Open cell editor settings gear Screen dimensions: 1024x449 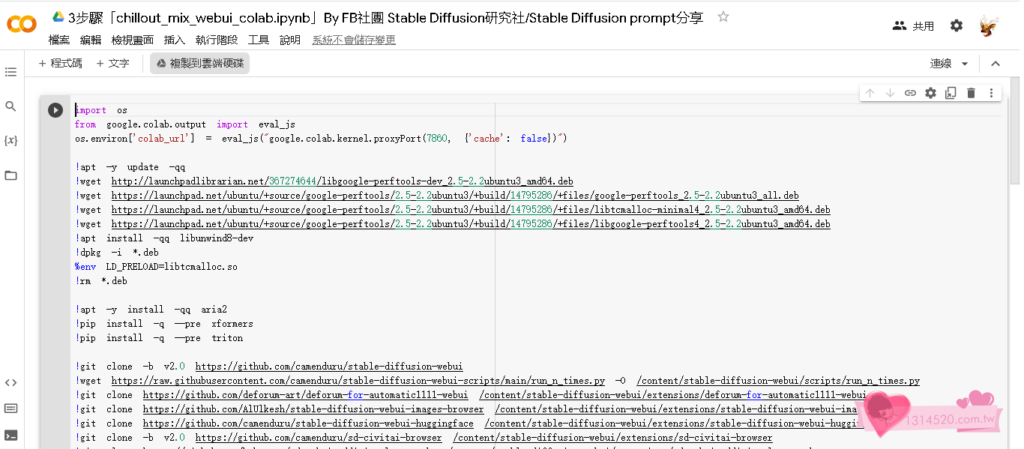click(930, 93)
